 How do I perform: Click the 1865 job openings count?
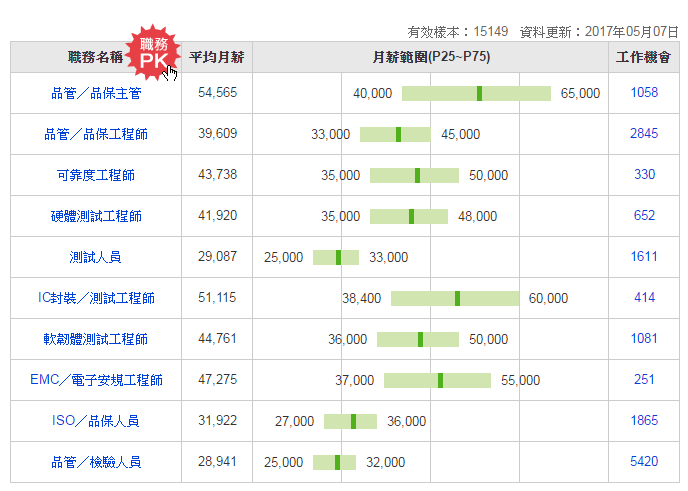tap(644, 421)
